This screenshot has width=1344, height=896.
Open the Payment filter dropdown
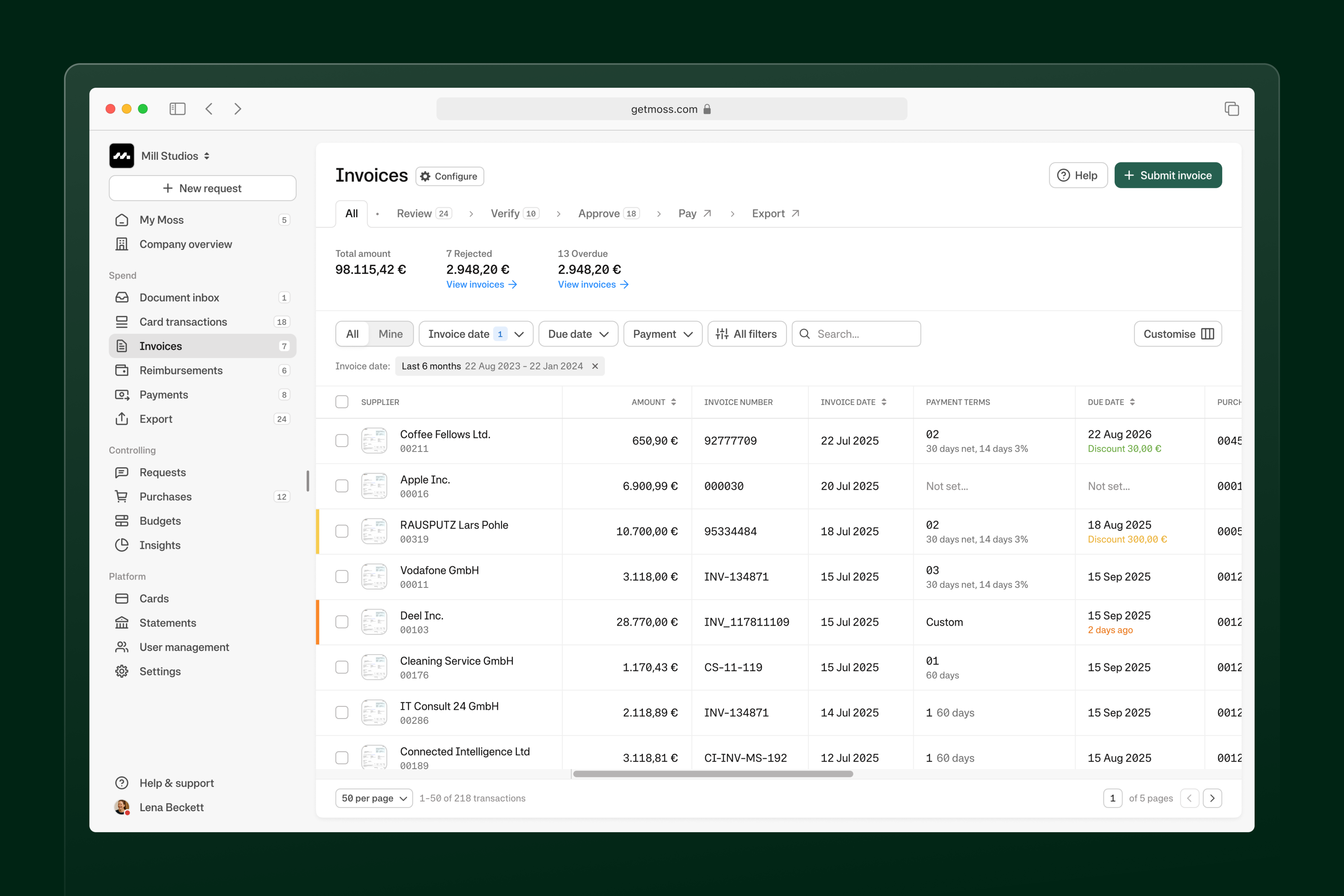(662, 334)
